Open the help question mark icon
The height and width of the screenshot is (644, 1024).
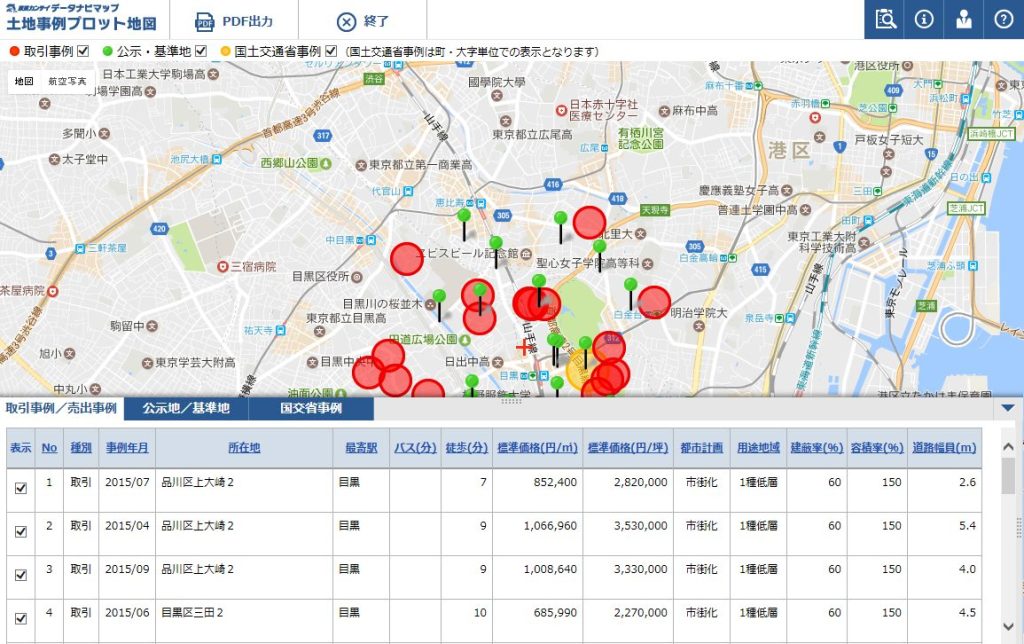[1004, 20]
